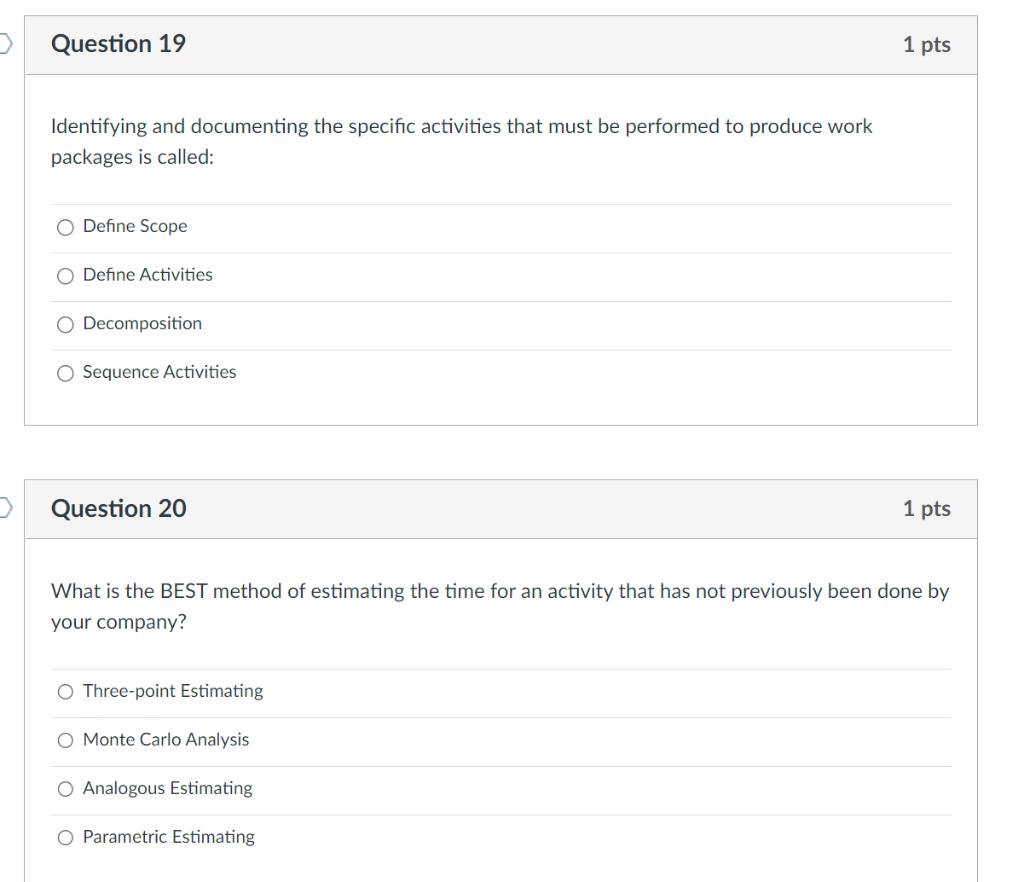Choose Three-point Estimating for Question 20
Viewport: 1024px width, 882px height.
point(65,691)
